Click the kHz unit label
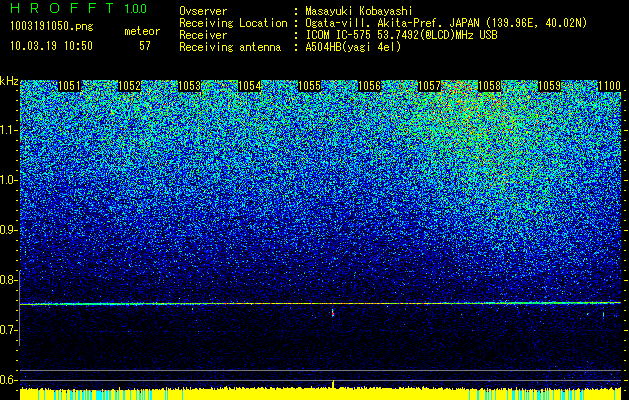Screen dimensions: 629x400 (x=9, y=81)
